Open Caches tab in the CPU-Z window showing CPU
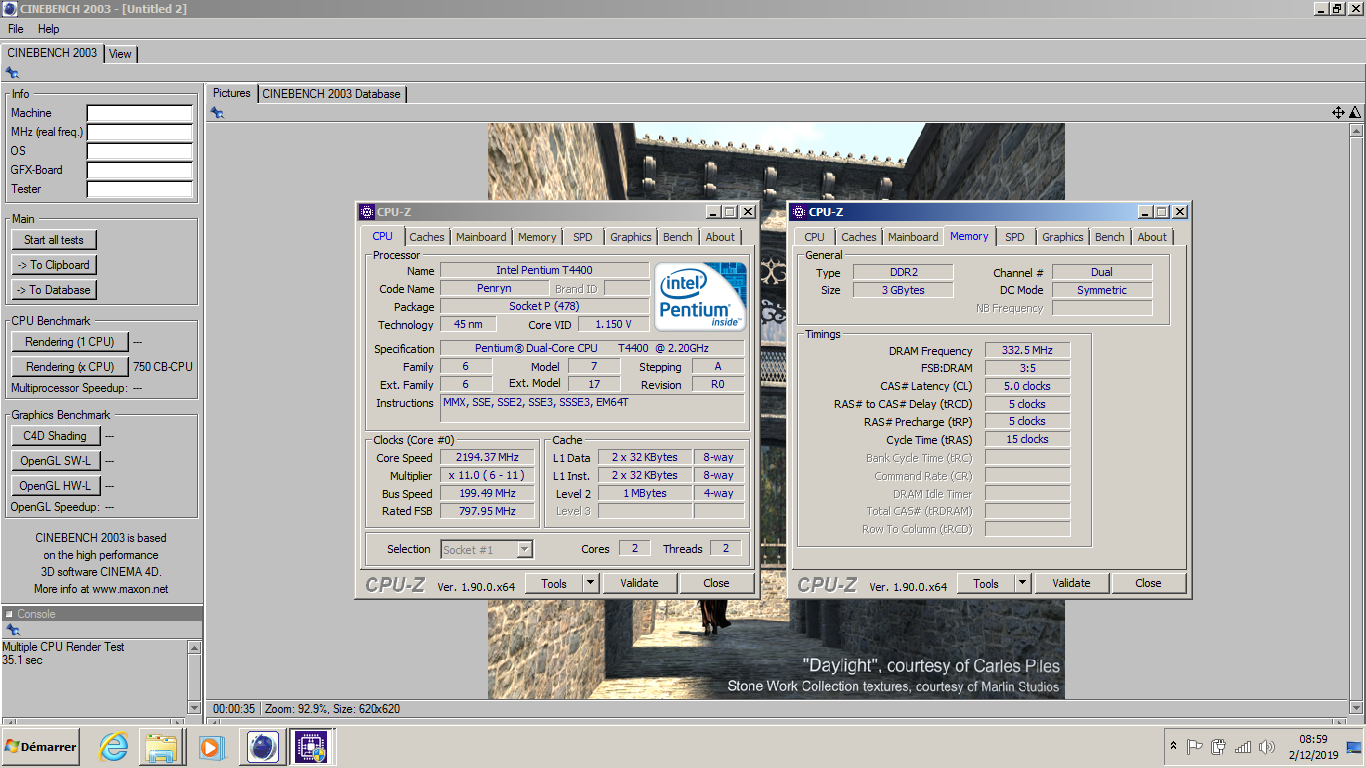Image resolution: width=1366 pixels, height=768 pixels. tap(427, 237)
